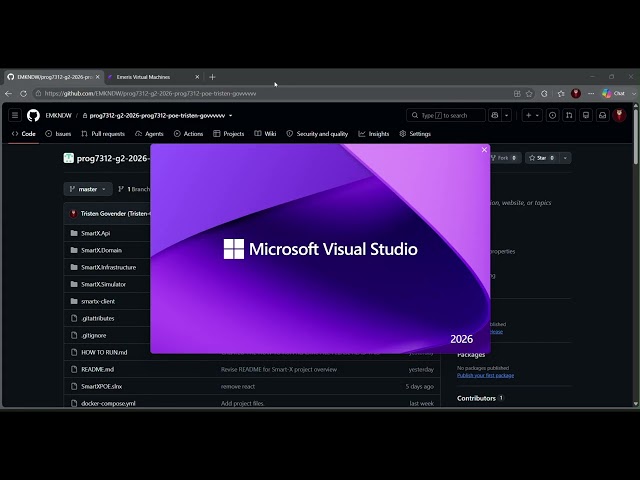Expand the Star list dropdown arrow

pos(565,158)
